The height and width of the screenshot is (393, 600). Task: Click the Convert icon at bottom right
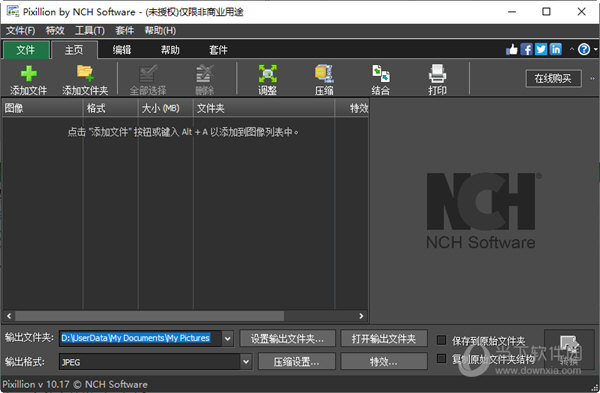(569, 349)
